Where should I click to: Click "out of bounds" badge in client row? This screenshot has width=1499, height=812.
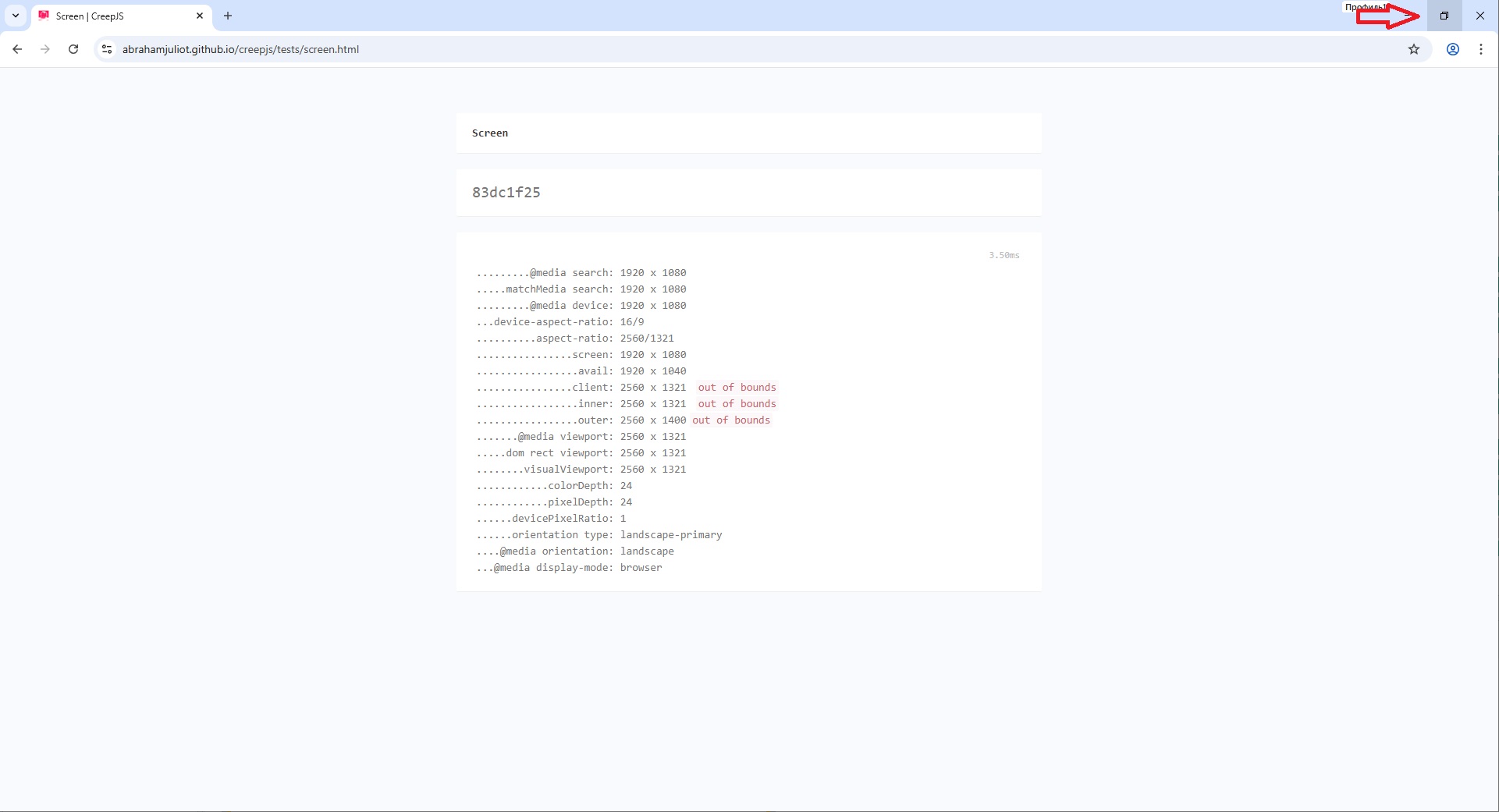coord(737,388)
